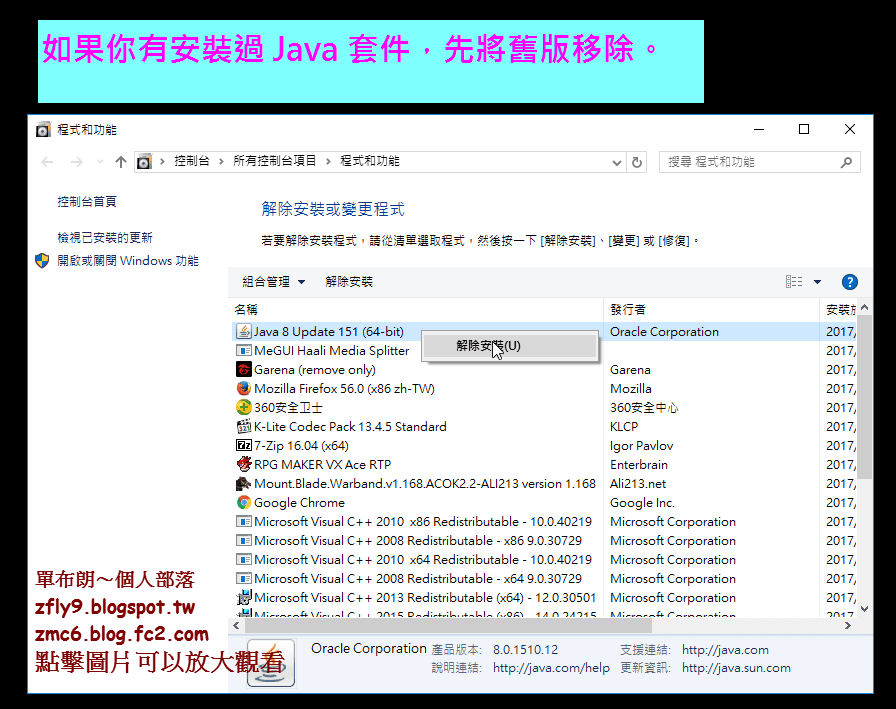Screen dimensions: 896x709
Task: Click publisher Igor Pavlov cell
Action: [641, 446]
